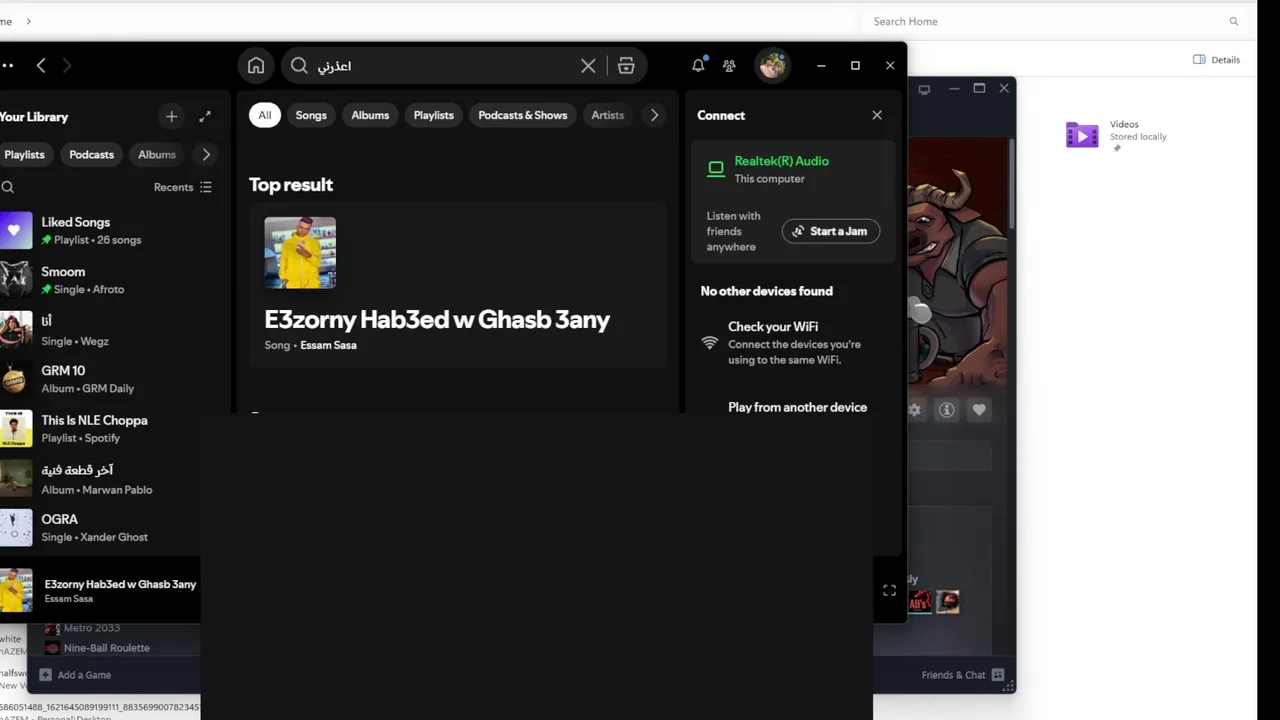This screenshot has height=720, width=1280.
Task: Toggle the Explorer Details pane
Action: [1217, 60]
